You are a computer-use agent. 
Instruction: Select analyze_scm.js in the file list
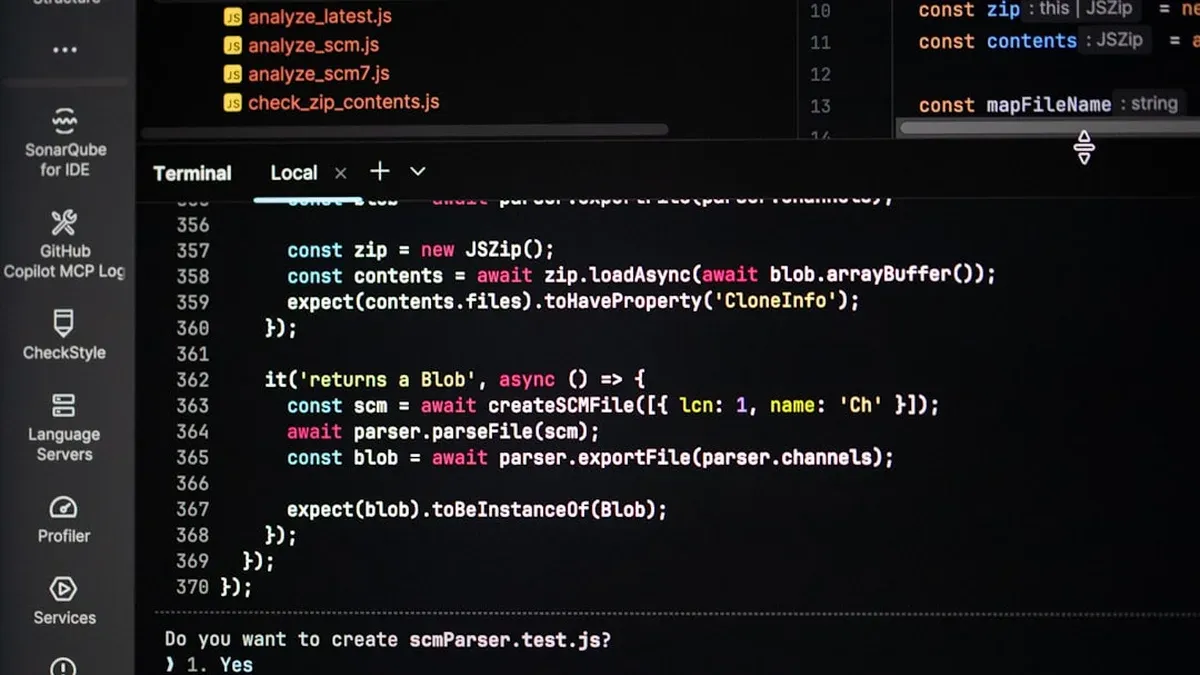[313, 45]
